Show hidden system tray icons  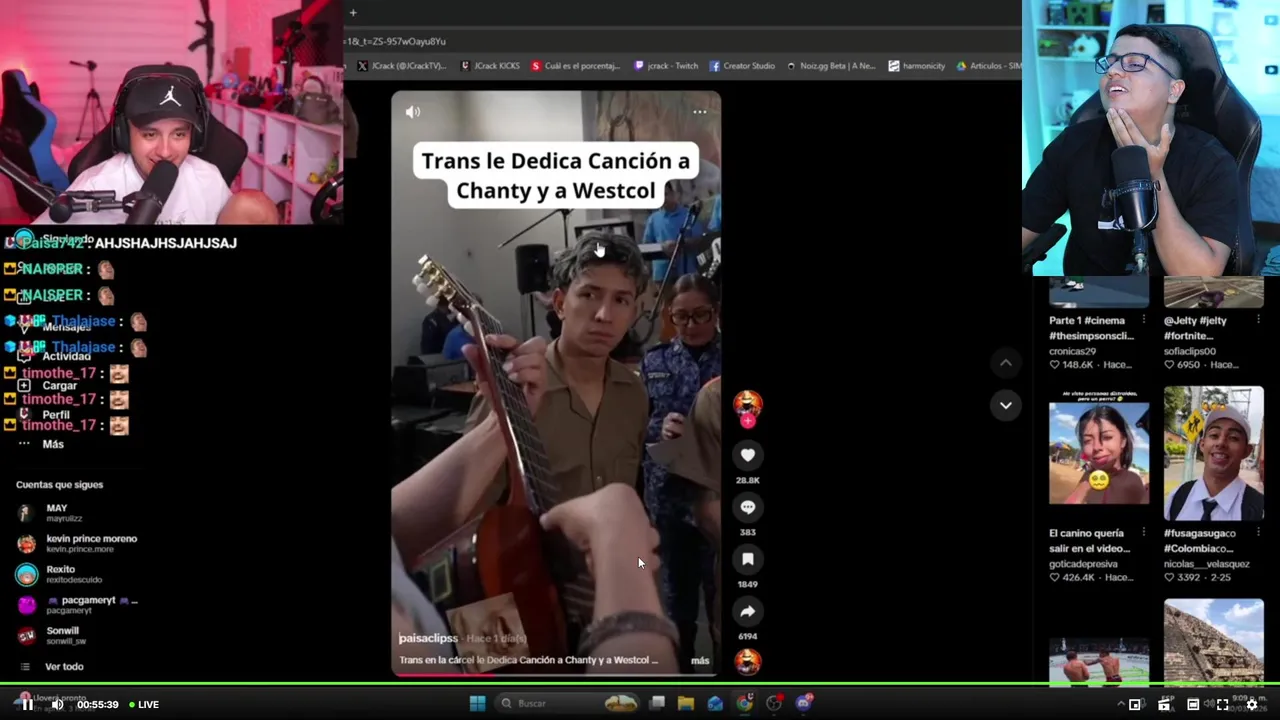pyautogui.click(x=1120, y=704)
